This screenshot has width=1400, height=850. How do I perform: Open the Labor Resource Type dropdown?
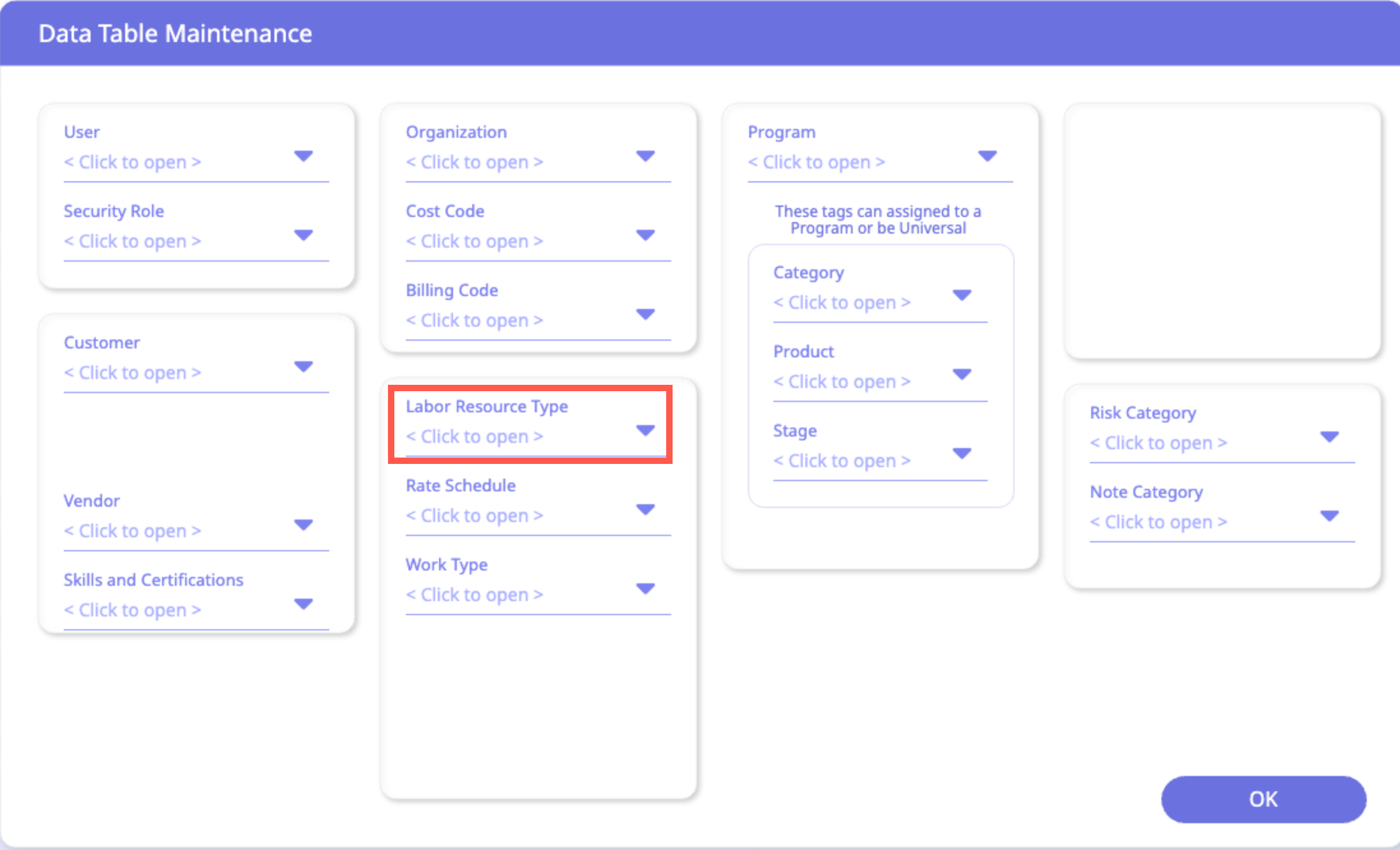[x=645, y=431]
